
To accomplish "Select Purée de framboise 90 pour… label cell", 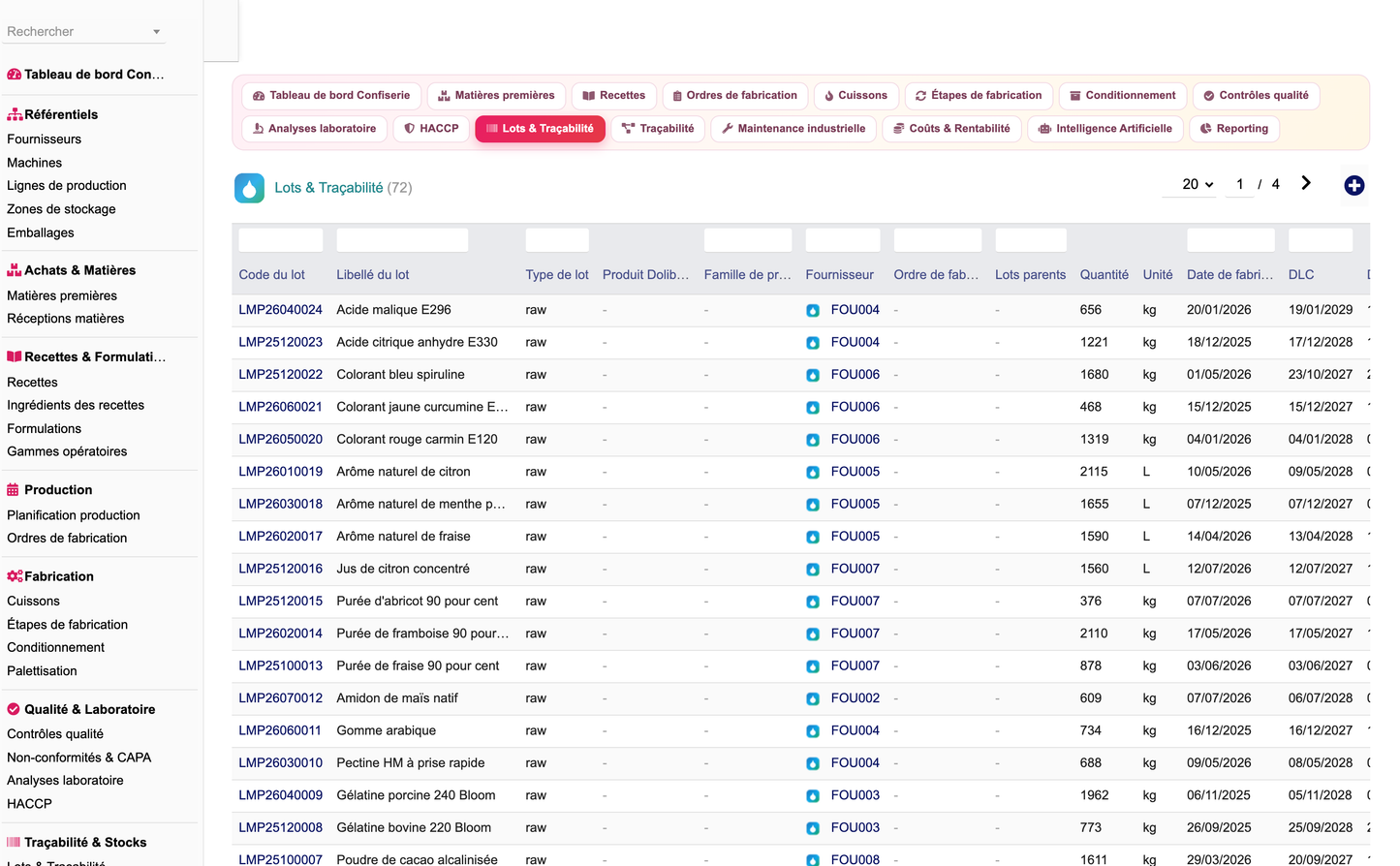I will pos(422,634).
